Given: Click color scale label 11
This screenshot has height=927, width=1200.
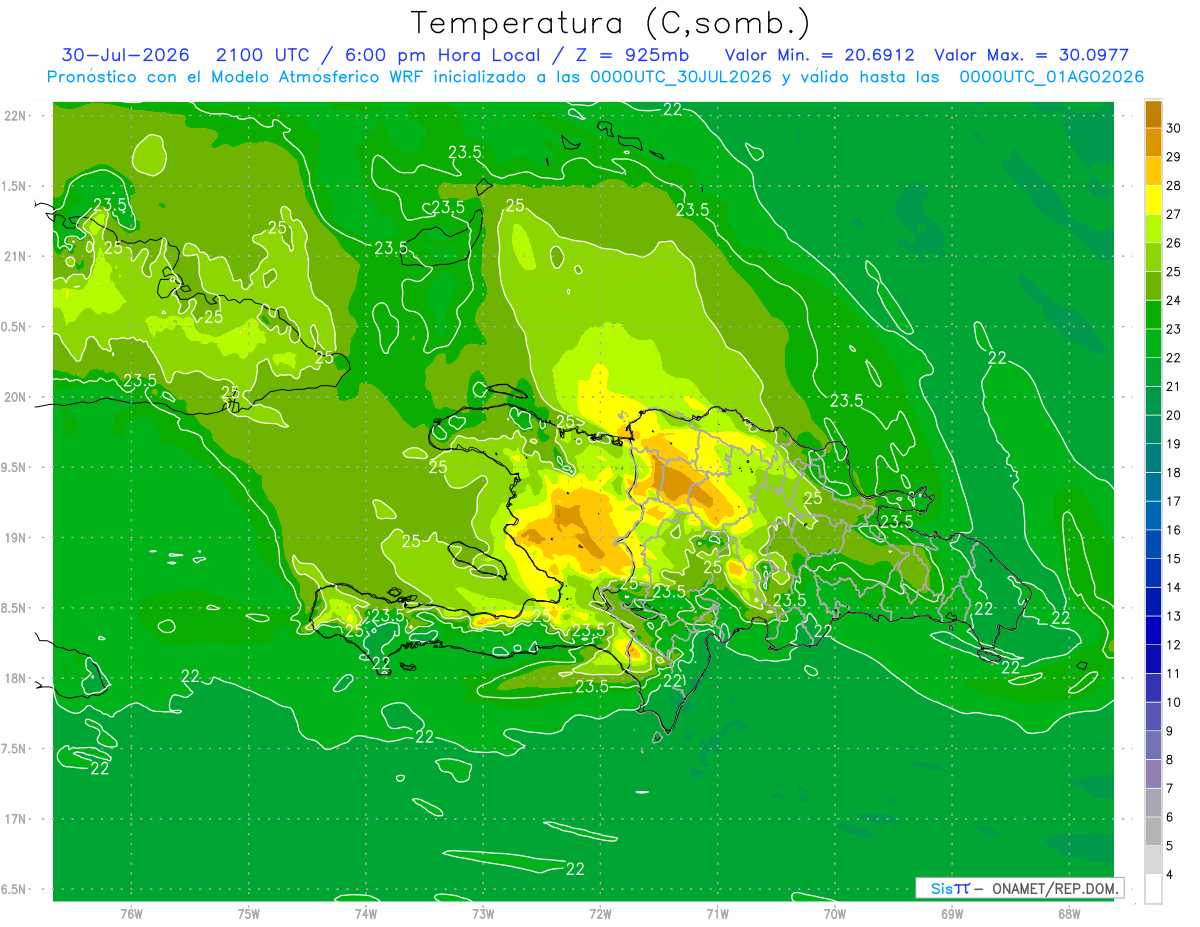Looking at the screenshot, I should (1174, 673).
